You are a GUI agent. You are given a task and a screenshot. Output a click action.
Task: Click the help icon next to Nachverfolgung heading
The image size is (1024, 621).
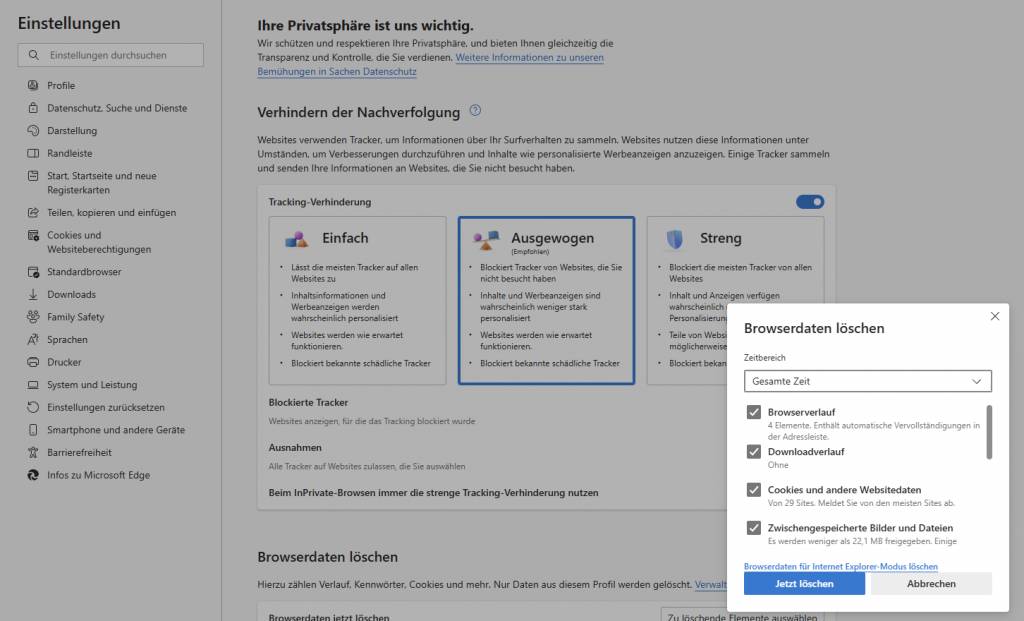[x=475, y=112]
